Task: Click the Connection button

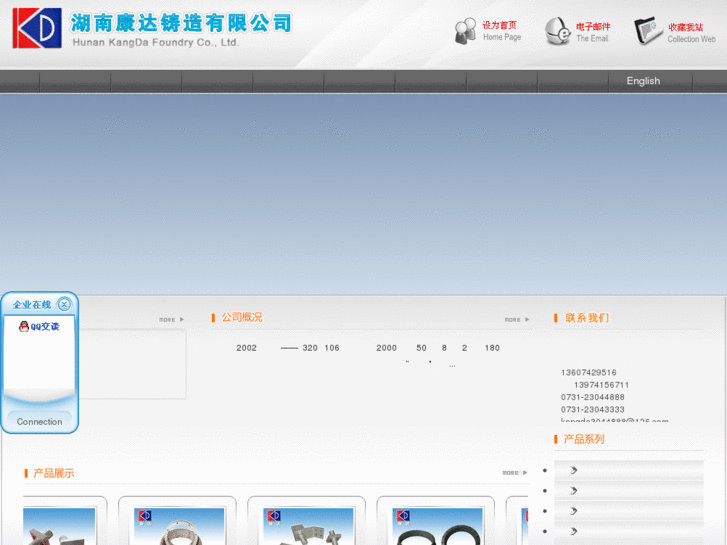Action: pos(39,422)
